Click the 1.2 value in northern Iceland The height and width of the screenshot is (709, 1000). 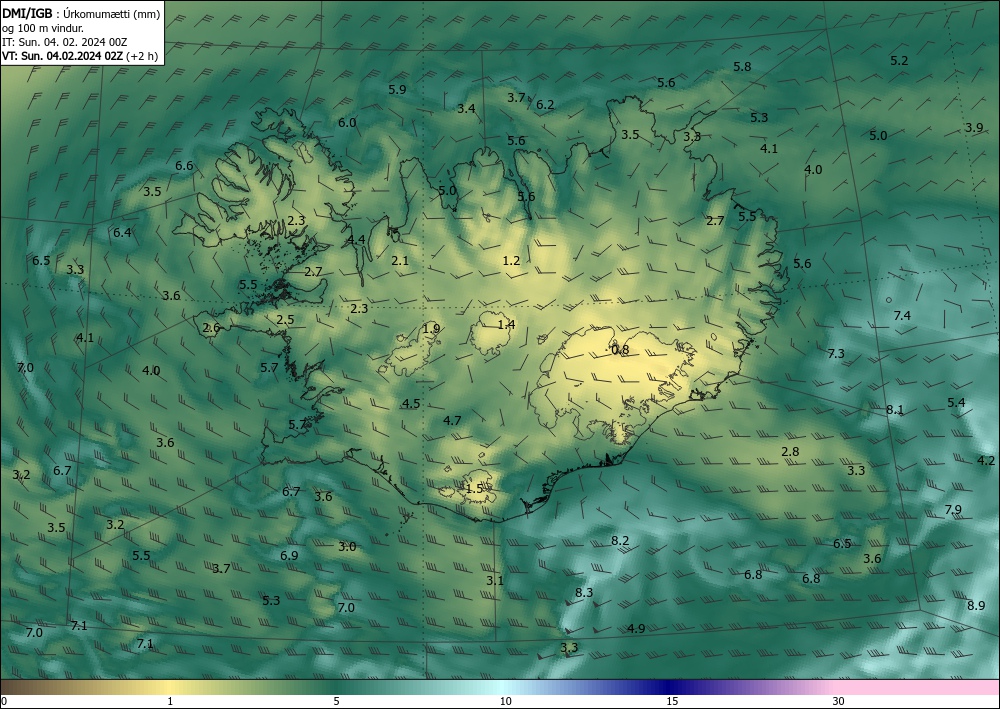pos(511,260)
